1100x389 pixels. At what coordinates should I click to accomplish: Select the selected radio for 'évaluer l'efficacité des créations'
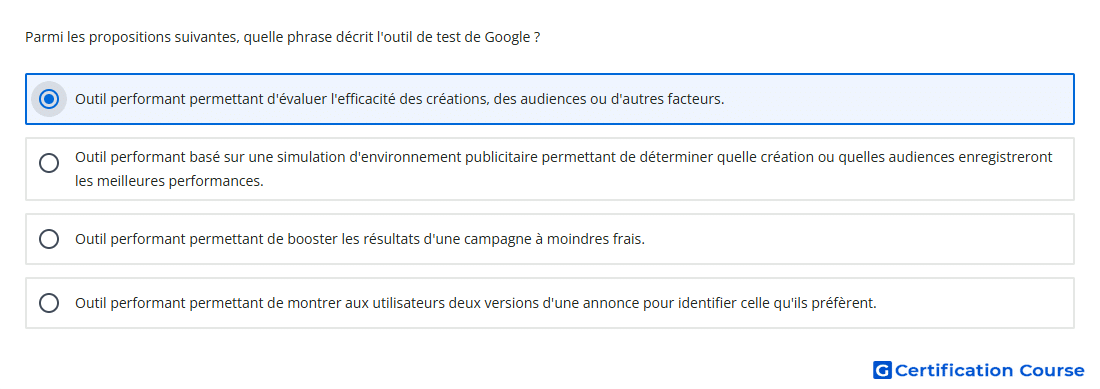click(49, 99)
